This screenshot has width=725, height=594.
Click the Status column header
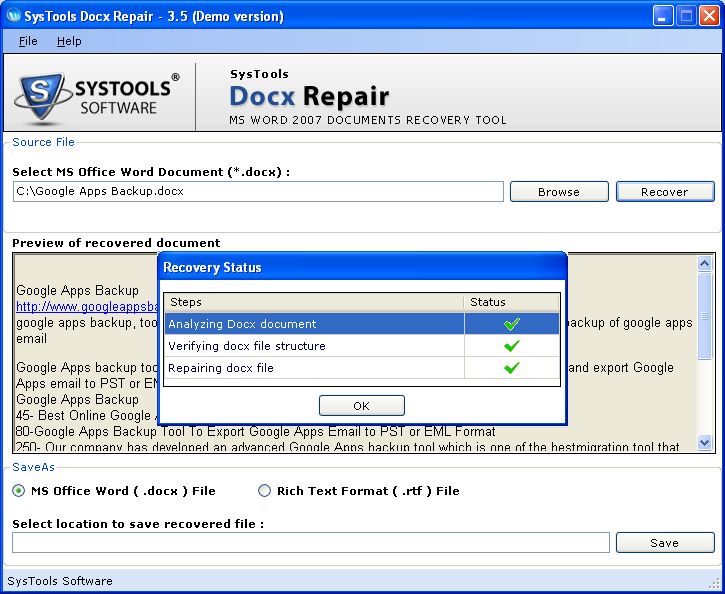click(x=512, y=302)
